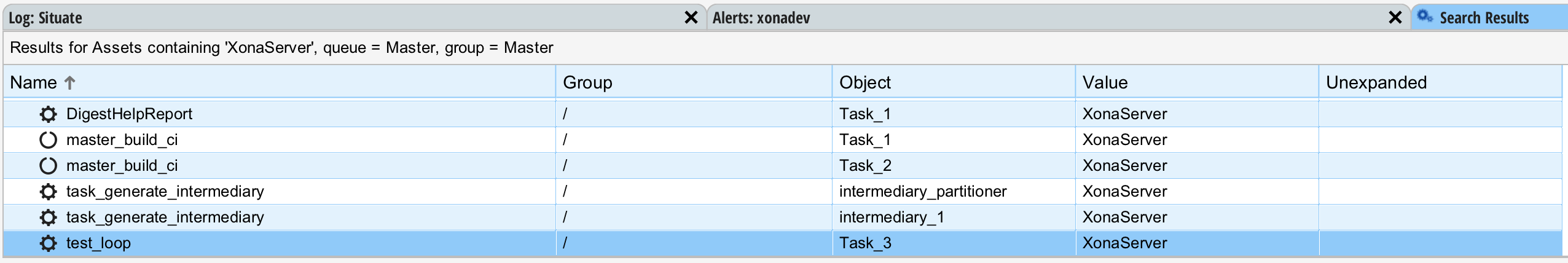Screen dimensions: 1568x263
Task: Click gear icon of intermediary_partitioner row
Action: point(48,192)
